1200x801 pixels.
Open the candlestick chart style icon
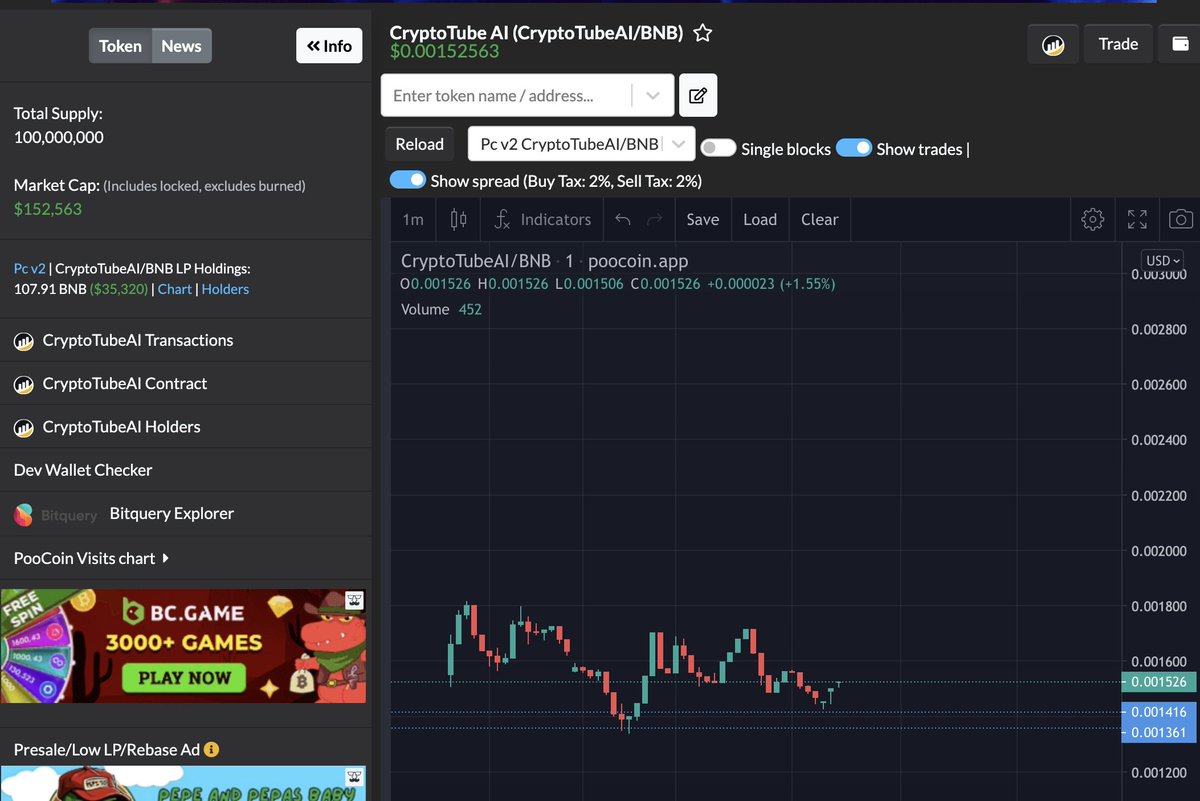coord(458,219)
